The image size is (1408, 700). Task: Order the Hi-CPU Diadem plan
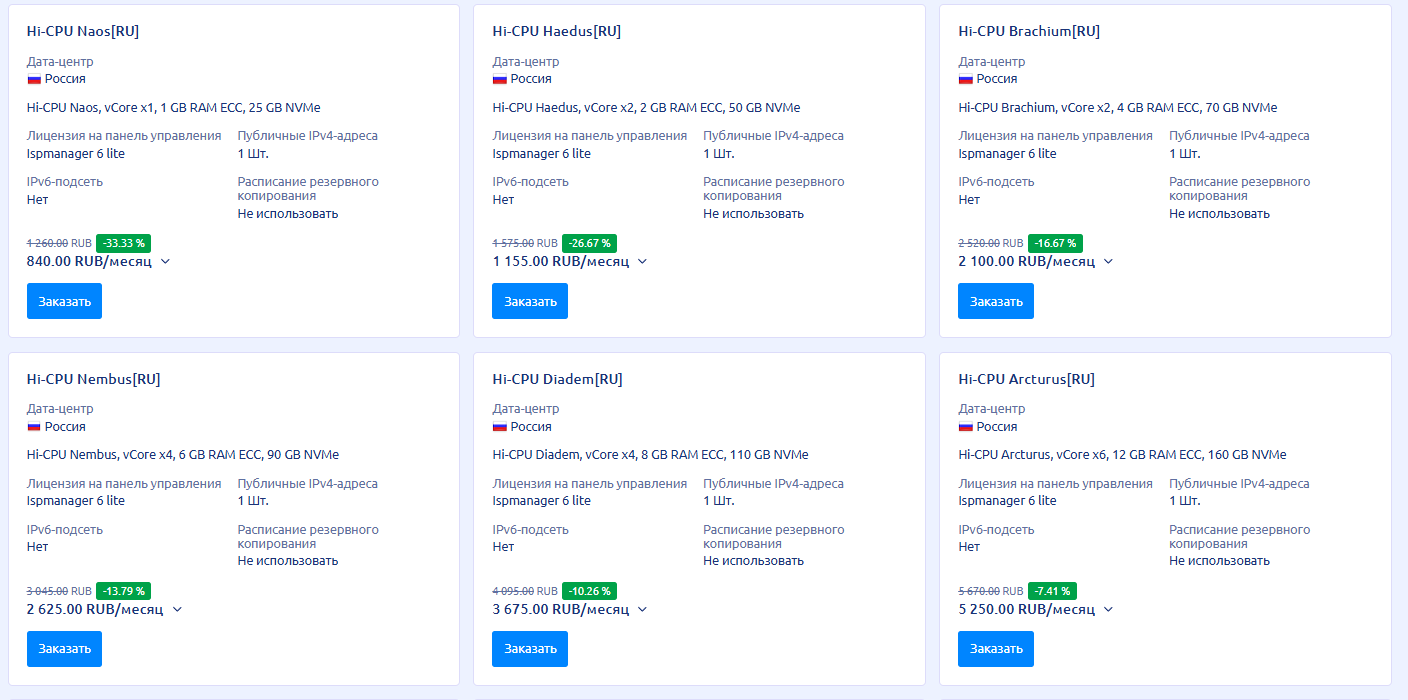pos(530,648)
